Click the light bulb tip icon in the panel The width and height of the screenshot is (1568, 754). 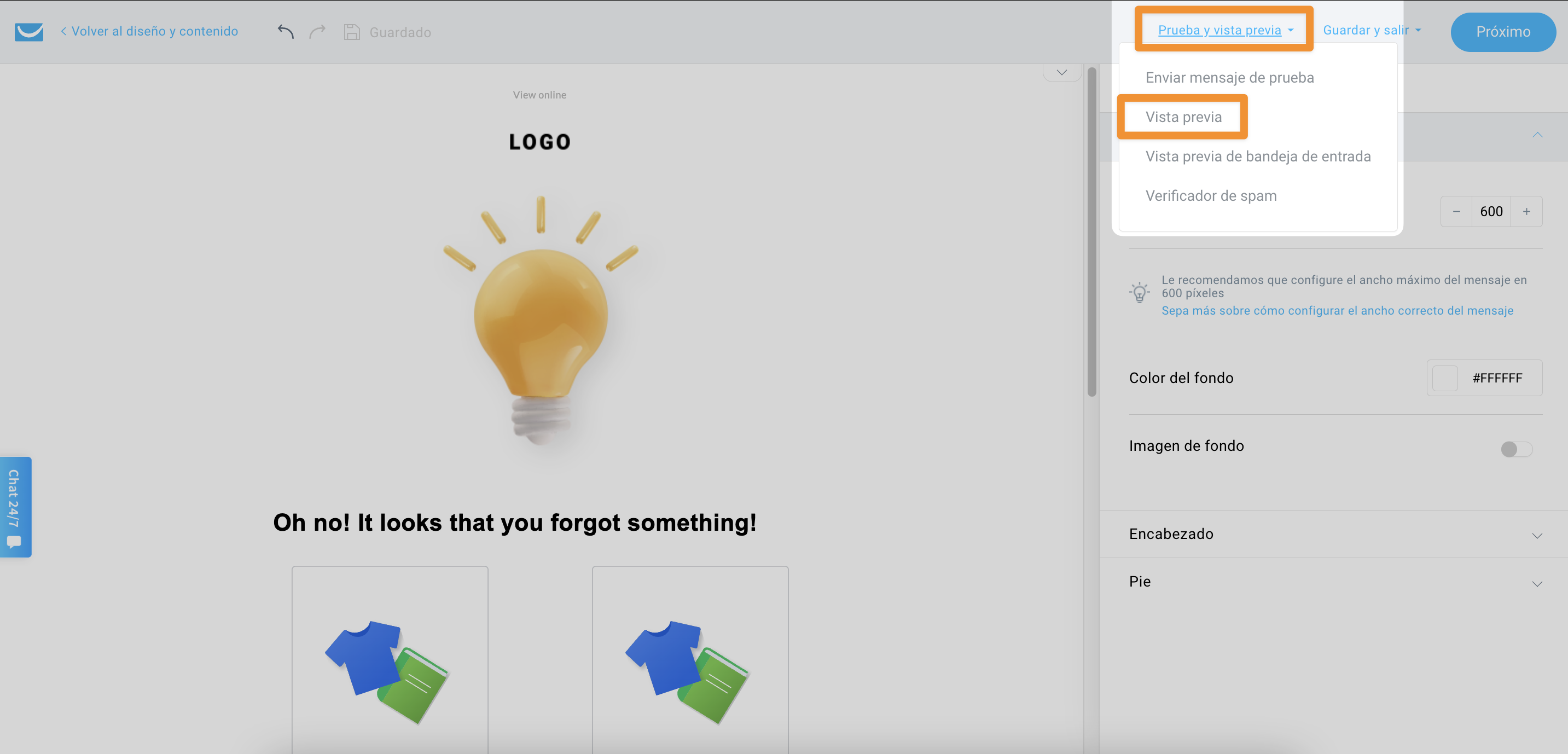(1139, 292)
